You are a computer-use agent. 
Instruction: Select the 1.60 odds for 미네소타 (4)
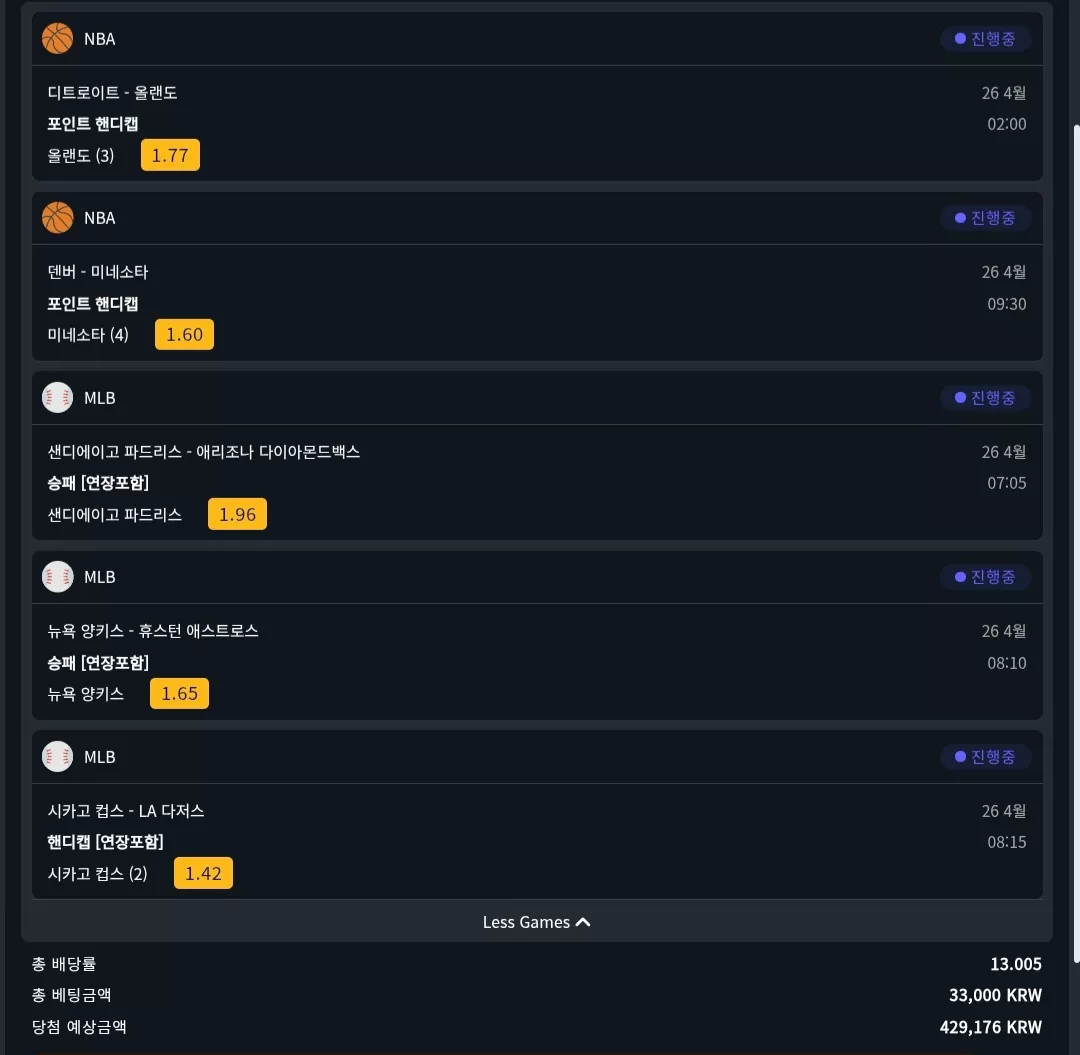point(185,335)
